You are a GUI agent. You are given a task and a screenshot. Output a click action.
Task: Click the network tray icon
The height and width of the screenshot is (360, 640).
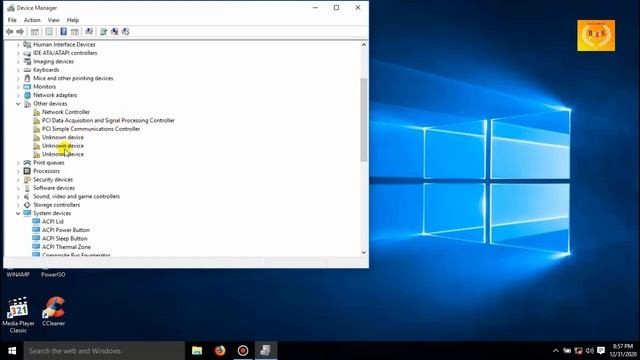578,351
